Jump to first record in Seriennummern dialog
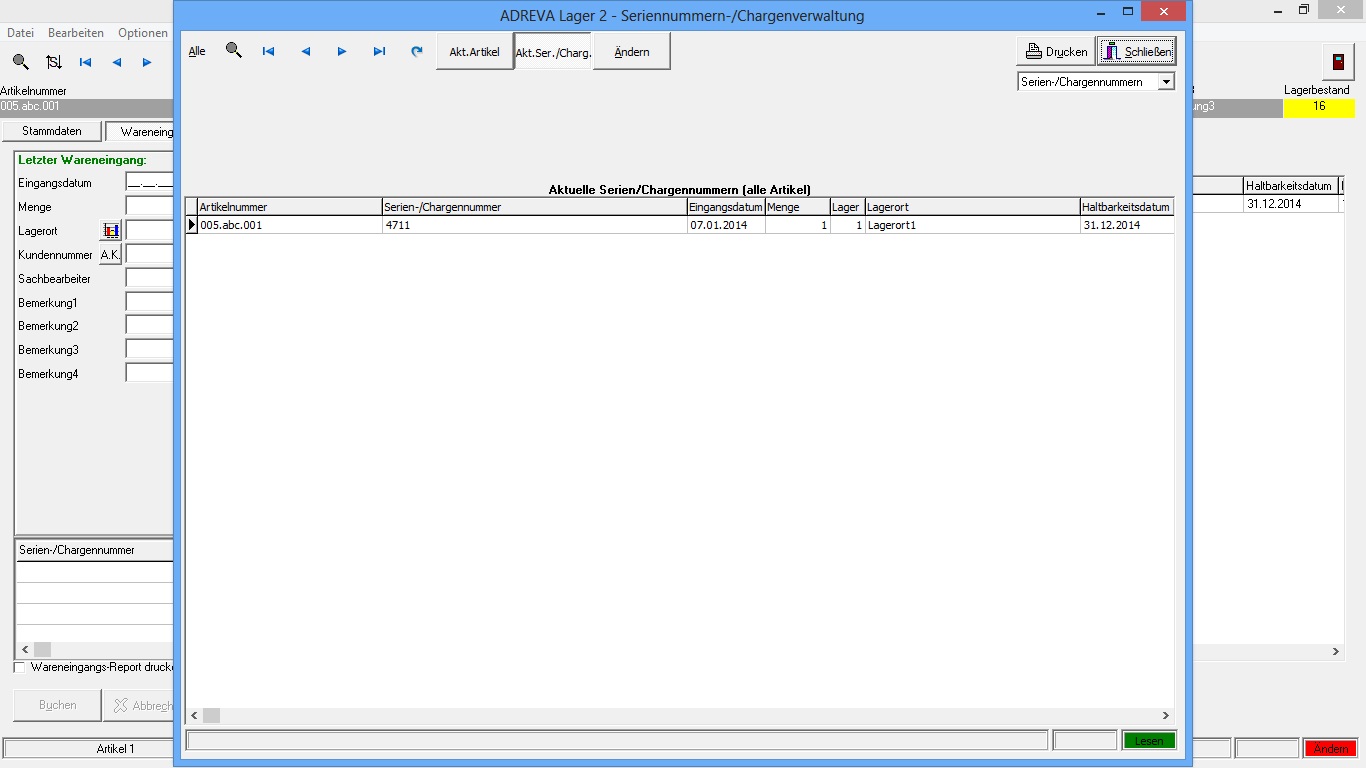The width and height of the screenshot is (1366, 768). coord(268,51)
